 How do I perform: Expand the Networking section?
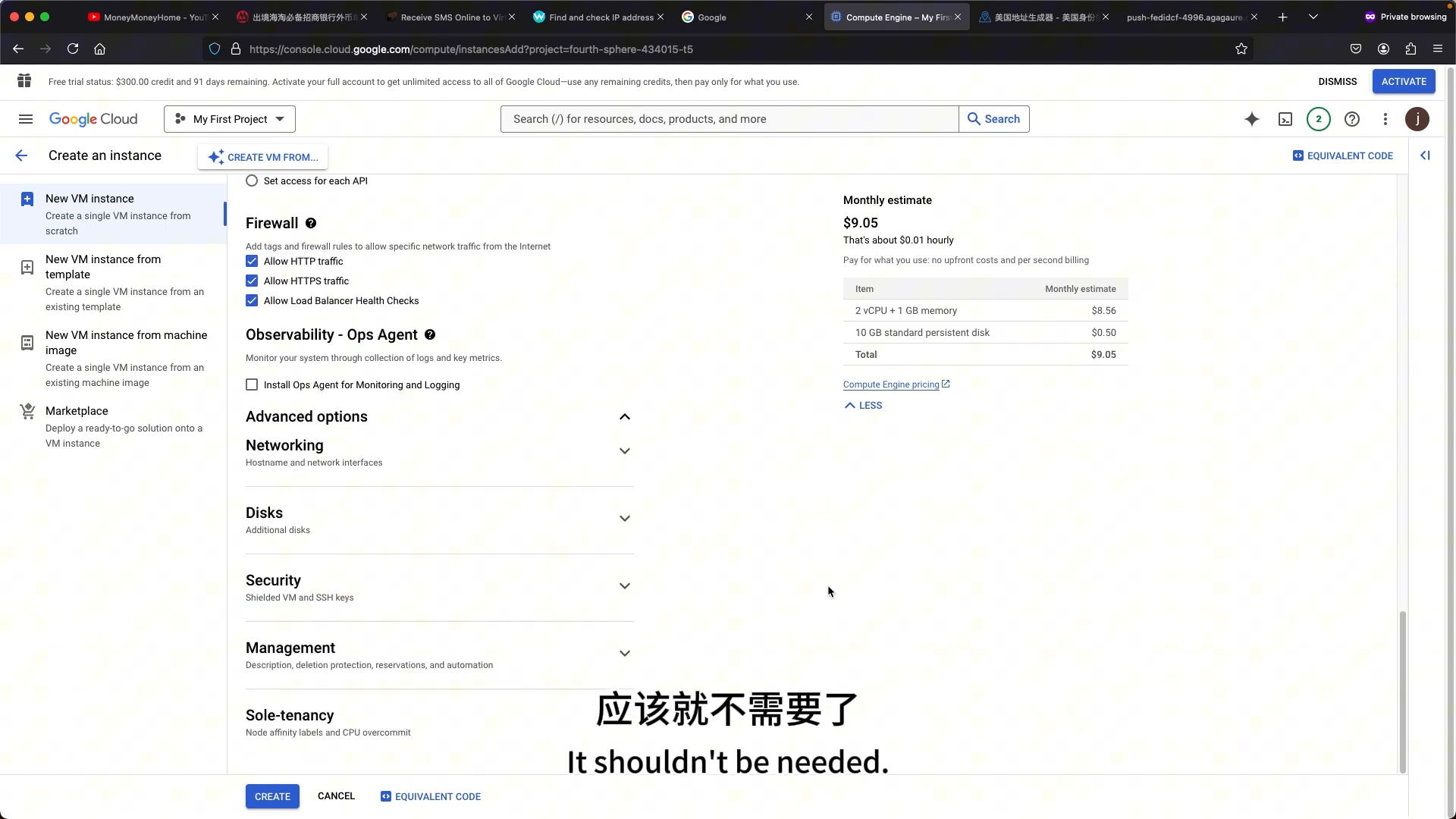439,453
